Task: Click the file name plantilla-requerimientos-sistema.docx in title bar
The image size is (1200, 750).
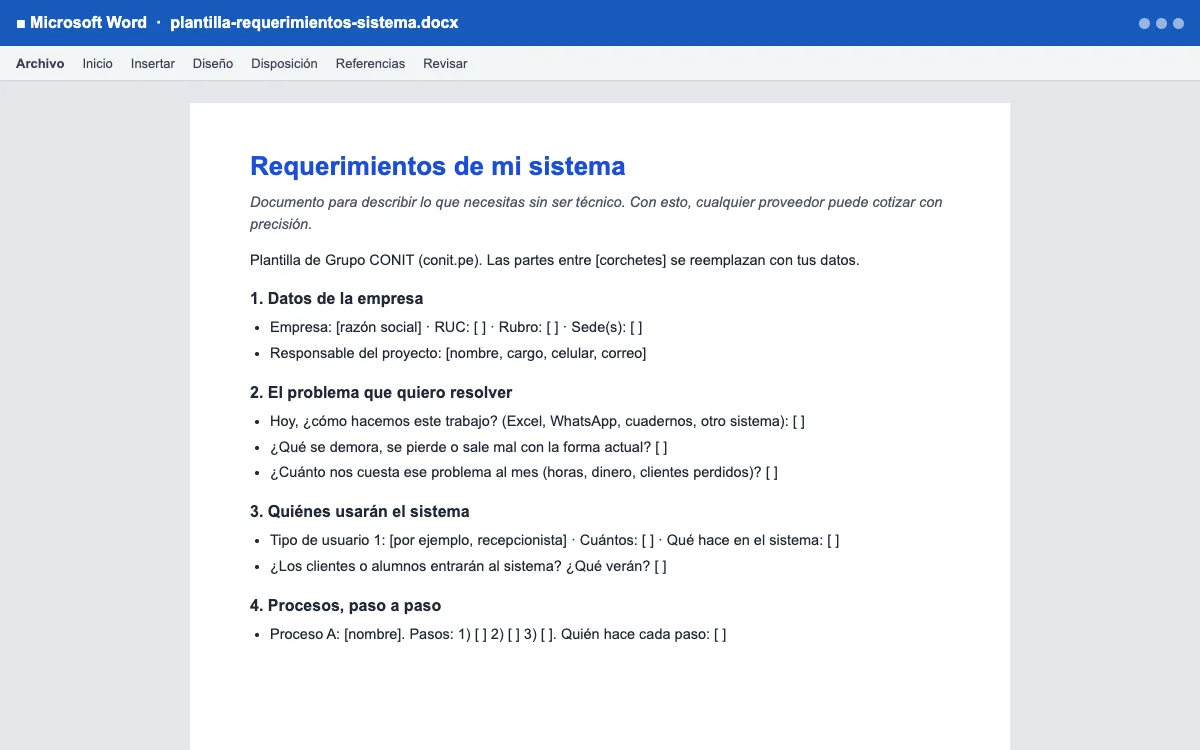Action: [x=315, y=22]
